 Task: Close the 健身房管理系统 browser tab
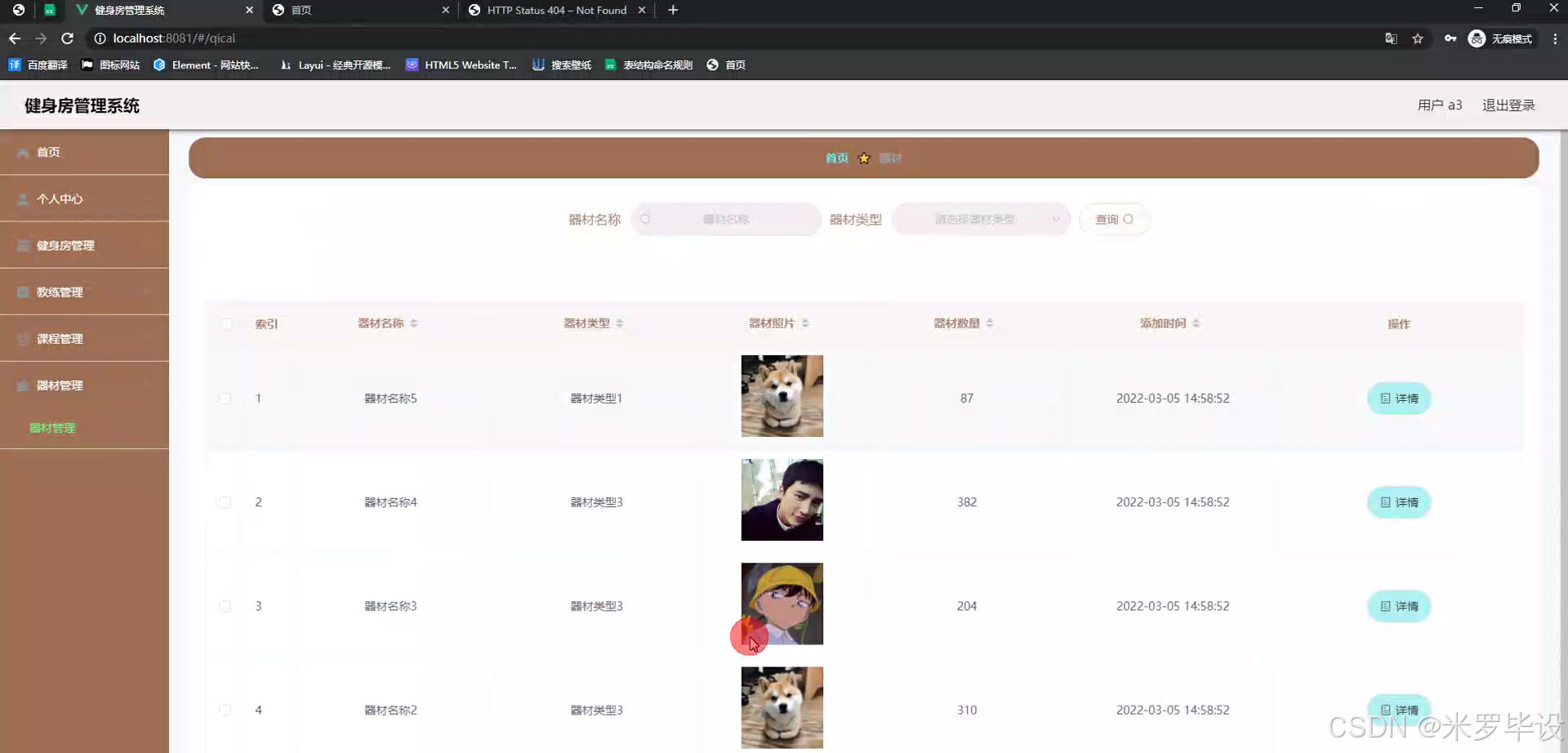click(249, 10)
